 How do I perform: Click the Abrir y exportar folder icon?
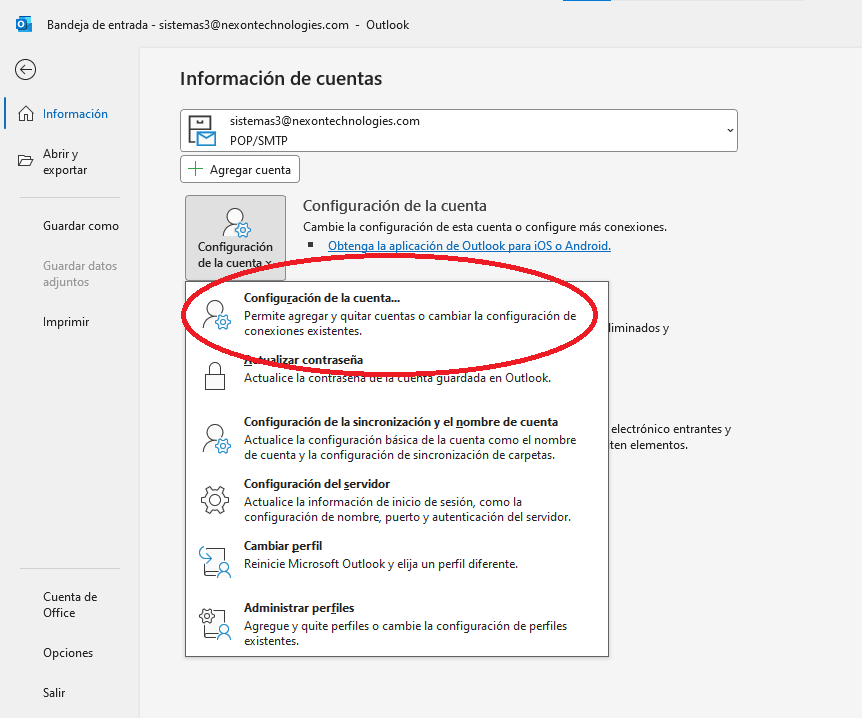tap(25, 161)
